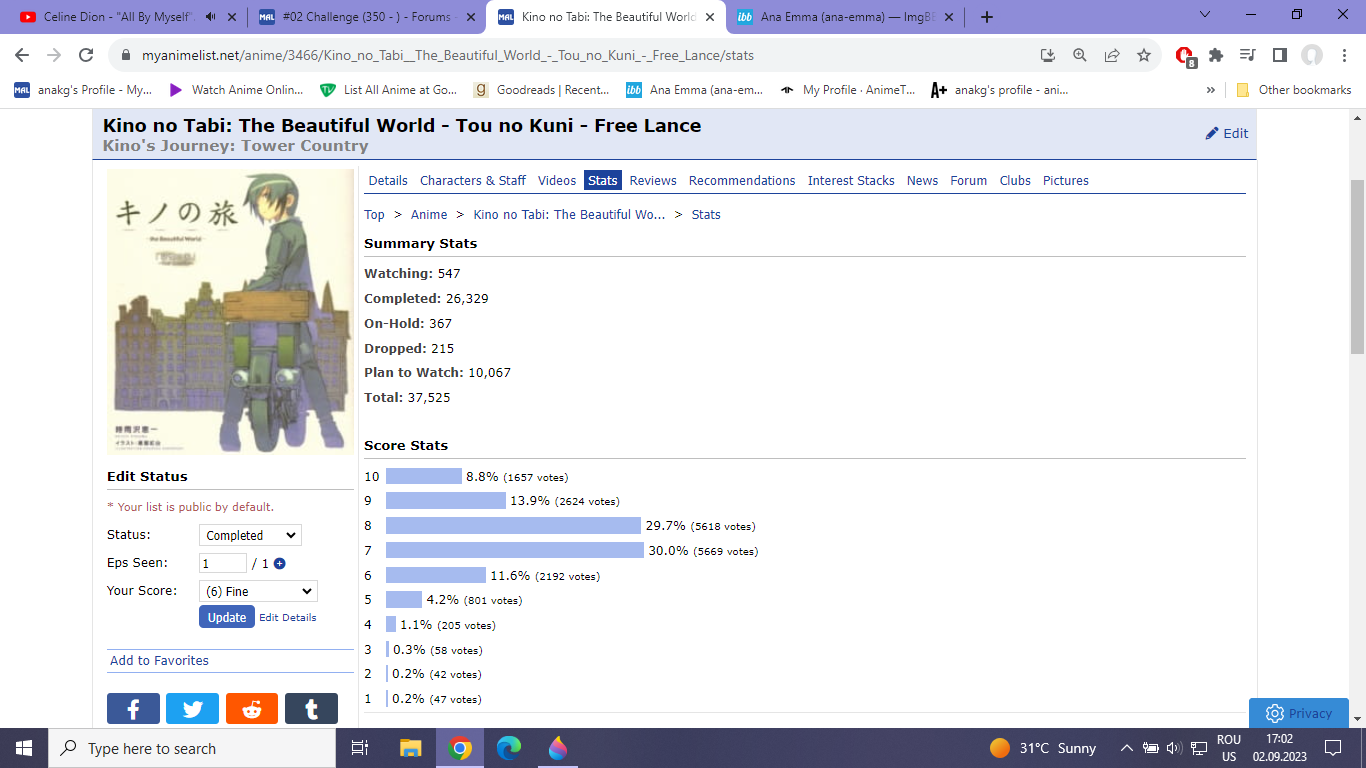
Task: Open media playback controls icon
Action: coord(1248,56)
